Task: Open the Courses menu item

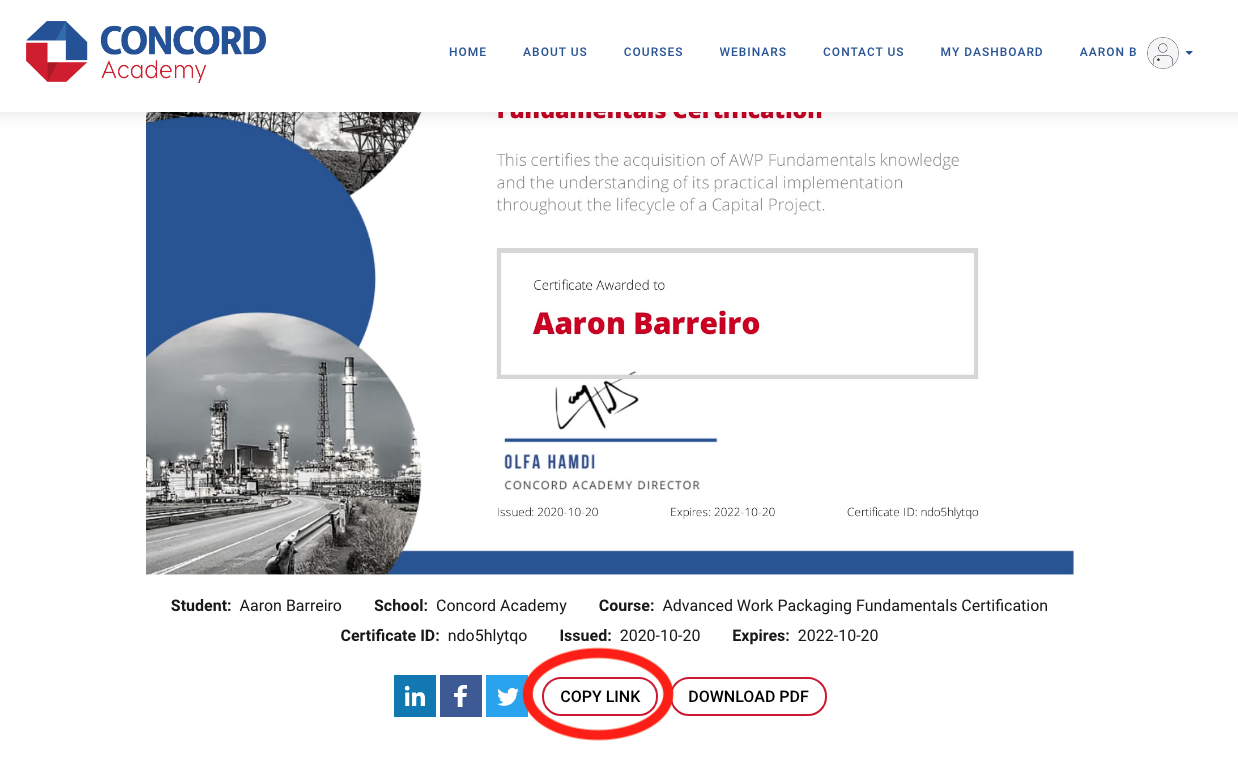Action: pos(653,52)
